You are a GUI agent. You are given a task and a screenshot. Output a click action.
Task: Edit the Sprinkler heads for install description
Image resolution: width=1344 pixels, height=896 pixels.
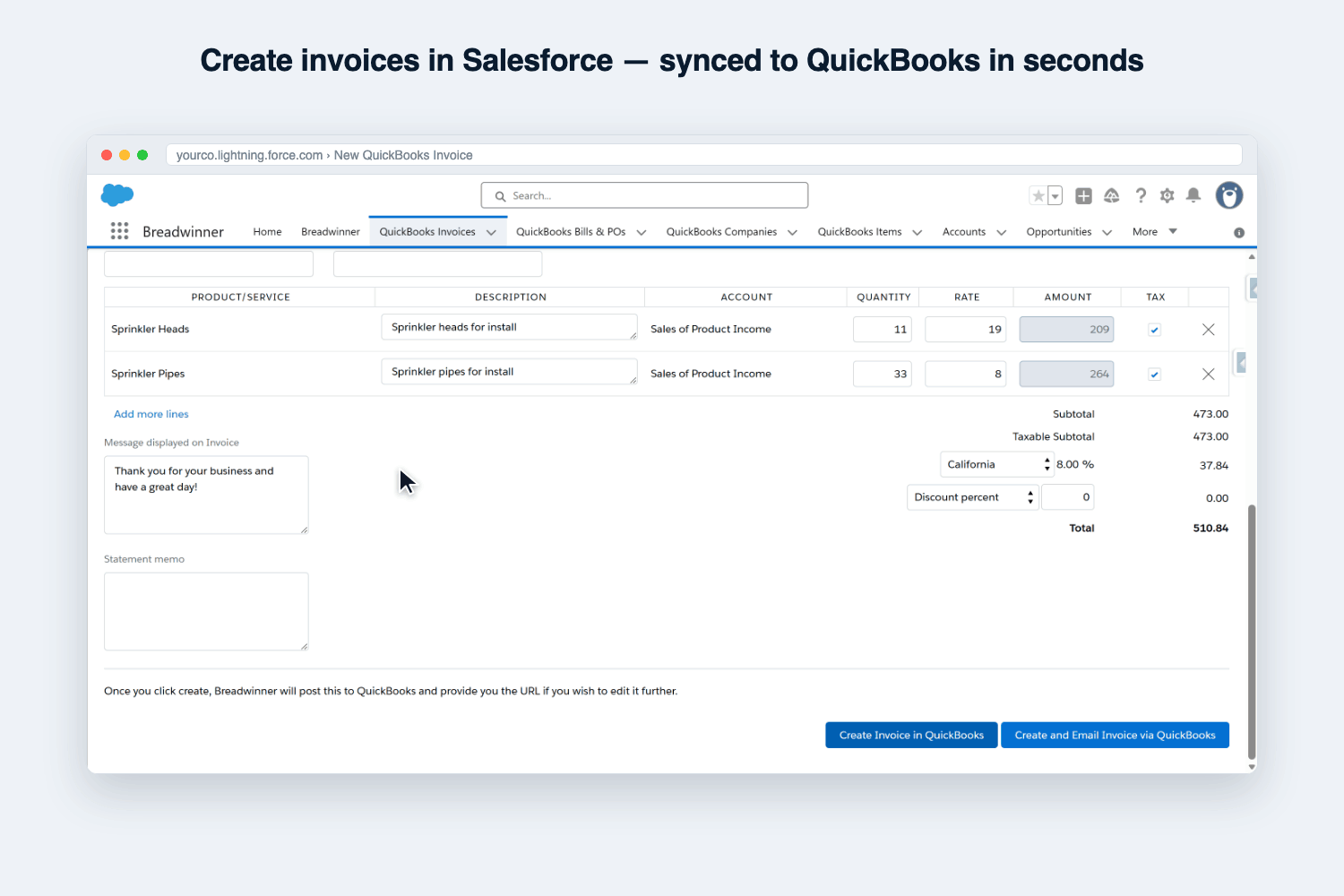tap(509, 327)
